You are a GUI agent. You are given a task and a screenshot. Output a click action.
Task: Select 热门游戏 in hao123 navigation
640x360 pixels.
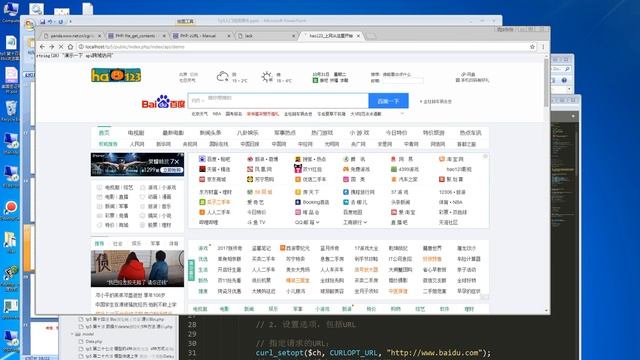click(322, 133)
